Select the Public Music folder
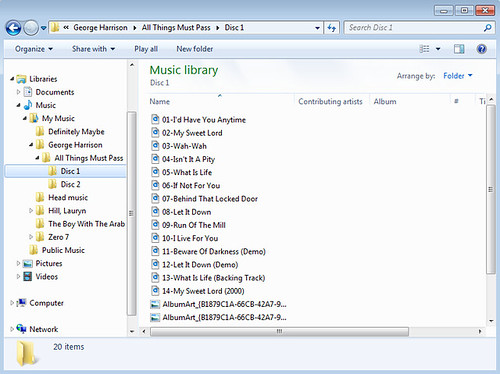 click(x=63, y=250)
